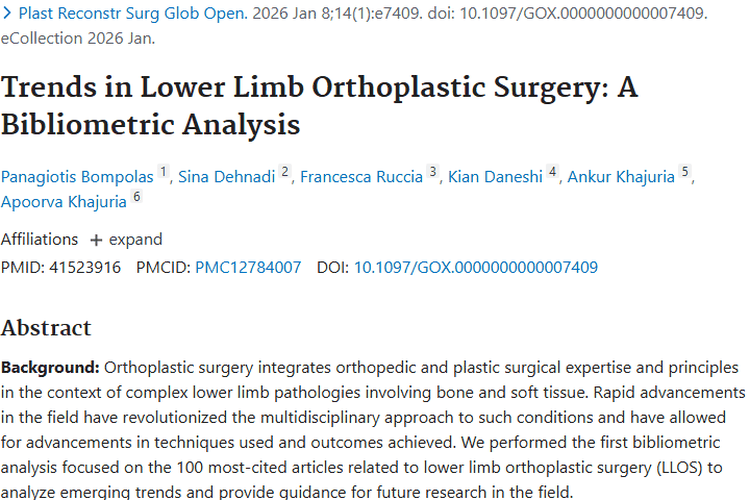Open the DOI link below the authors
750x500 pixels.
tap(476, 267)
